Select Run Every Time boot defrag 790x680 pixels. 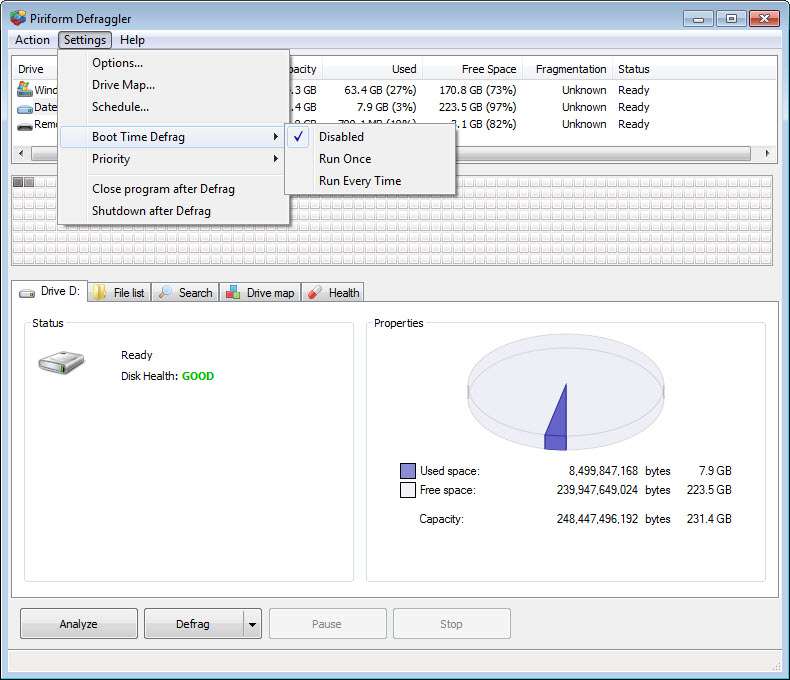(370, 181)
